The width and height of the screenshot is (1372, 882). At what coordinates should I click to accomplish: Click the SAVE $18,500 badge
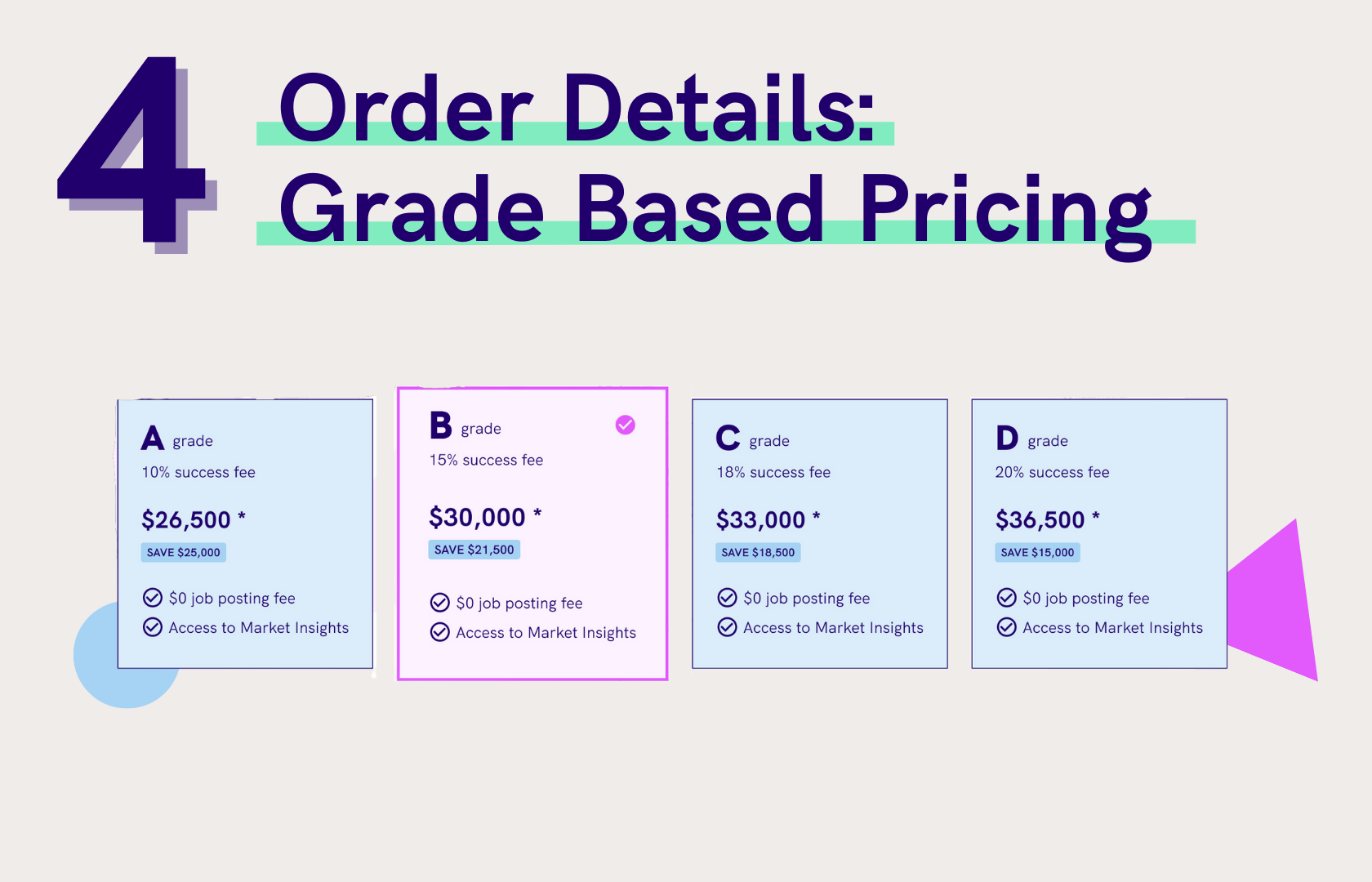pos(758,552)
